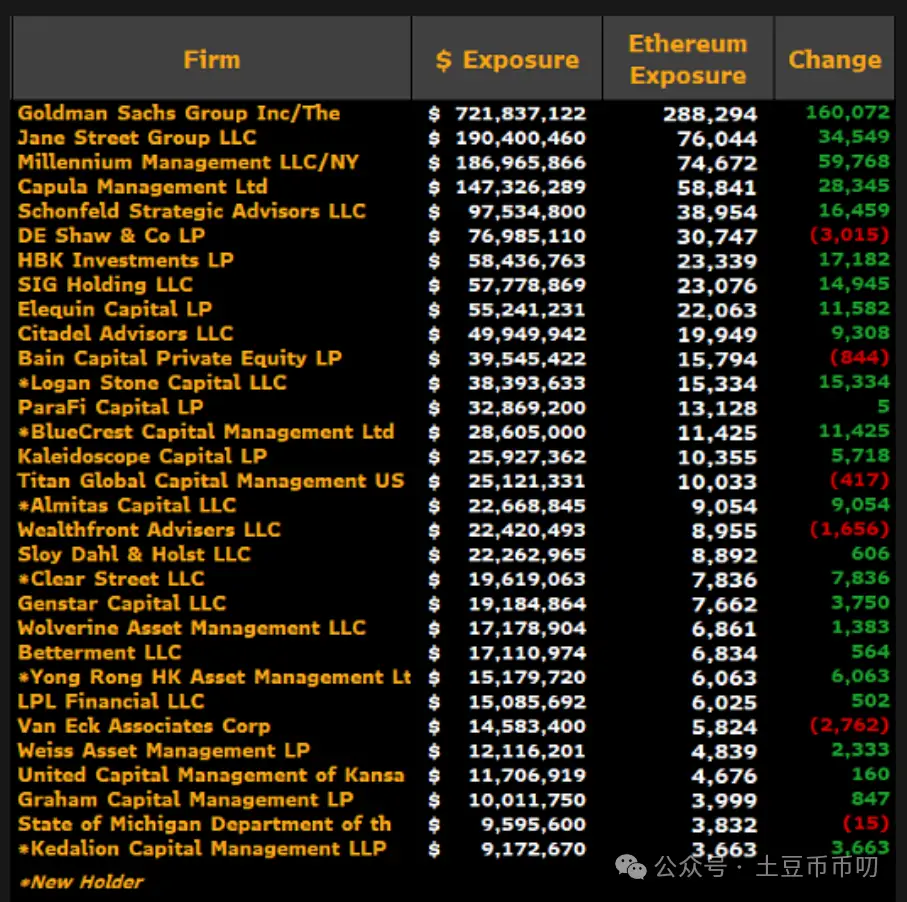This screenshot has width=907, height=902.
Task: Select the "Citadel Advisors LLC" firm name
Action: click(x=126, y=333)
